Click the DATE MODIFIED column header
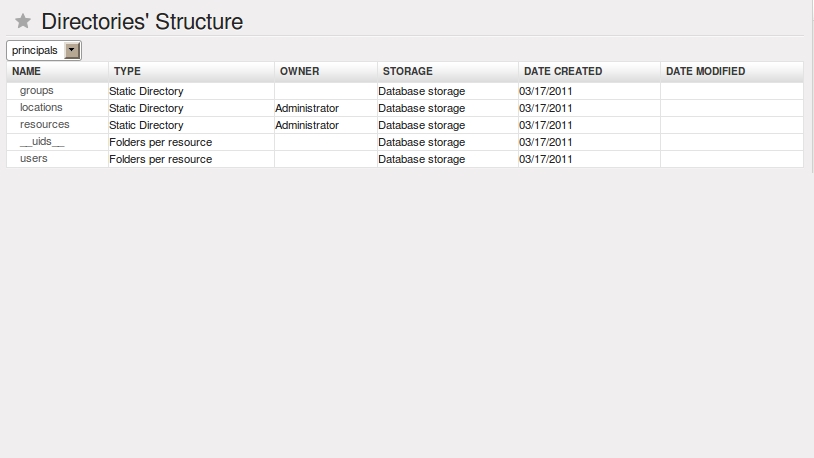The image size is (814, 458). click(705, 72)
